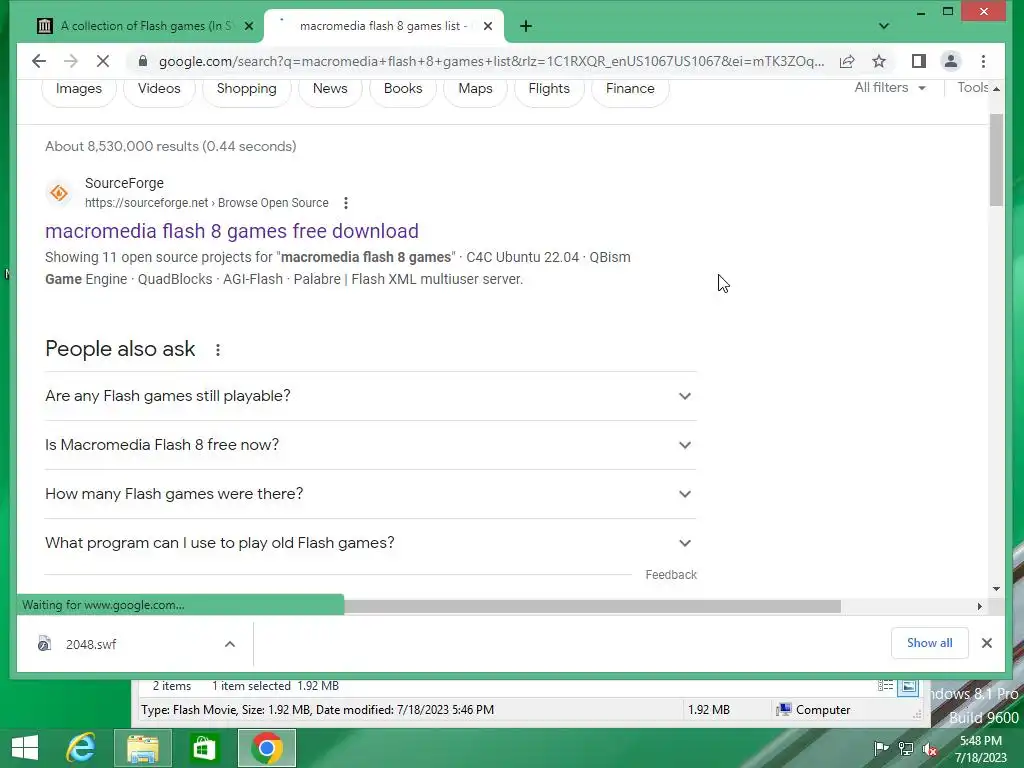
Task: Click 1 item selected 1.92 MB text
Action: (275, 686)
